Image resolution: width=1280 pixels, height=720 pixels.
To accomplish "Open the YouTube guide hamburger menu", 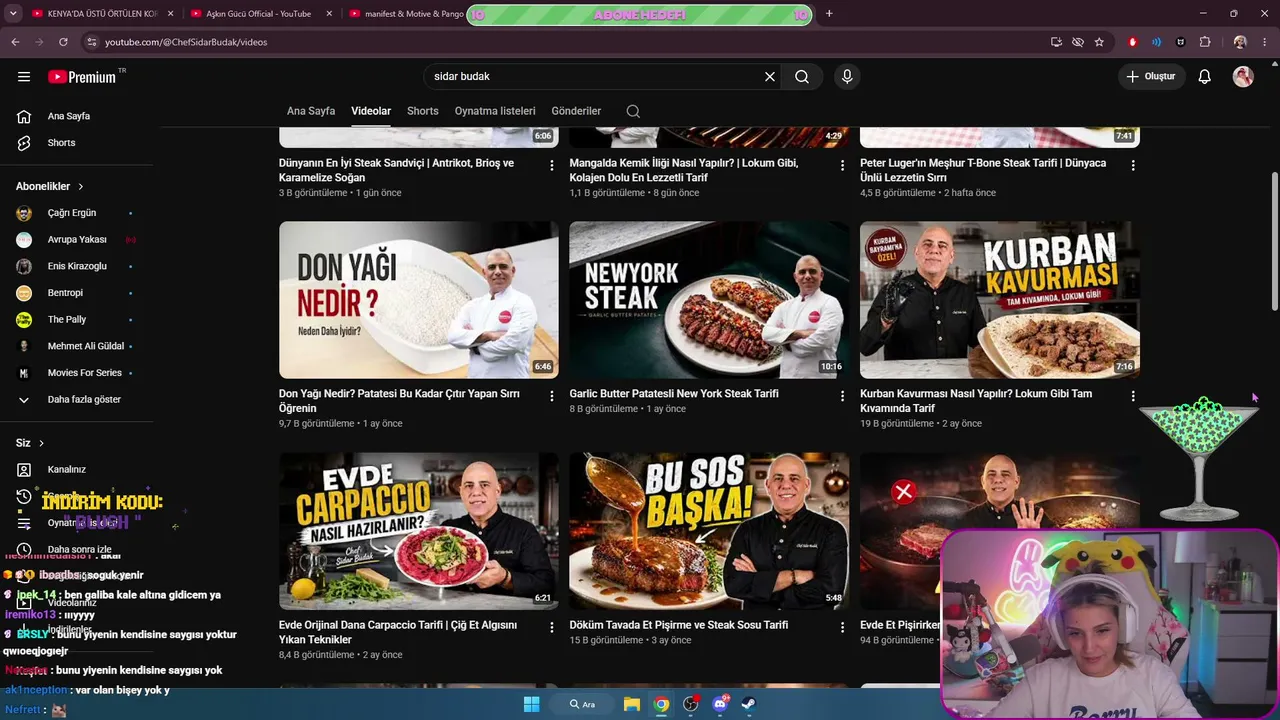I will pos(24,77).
